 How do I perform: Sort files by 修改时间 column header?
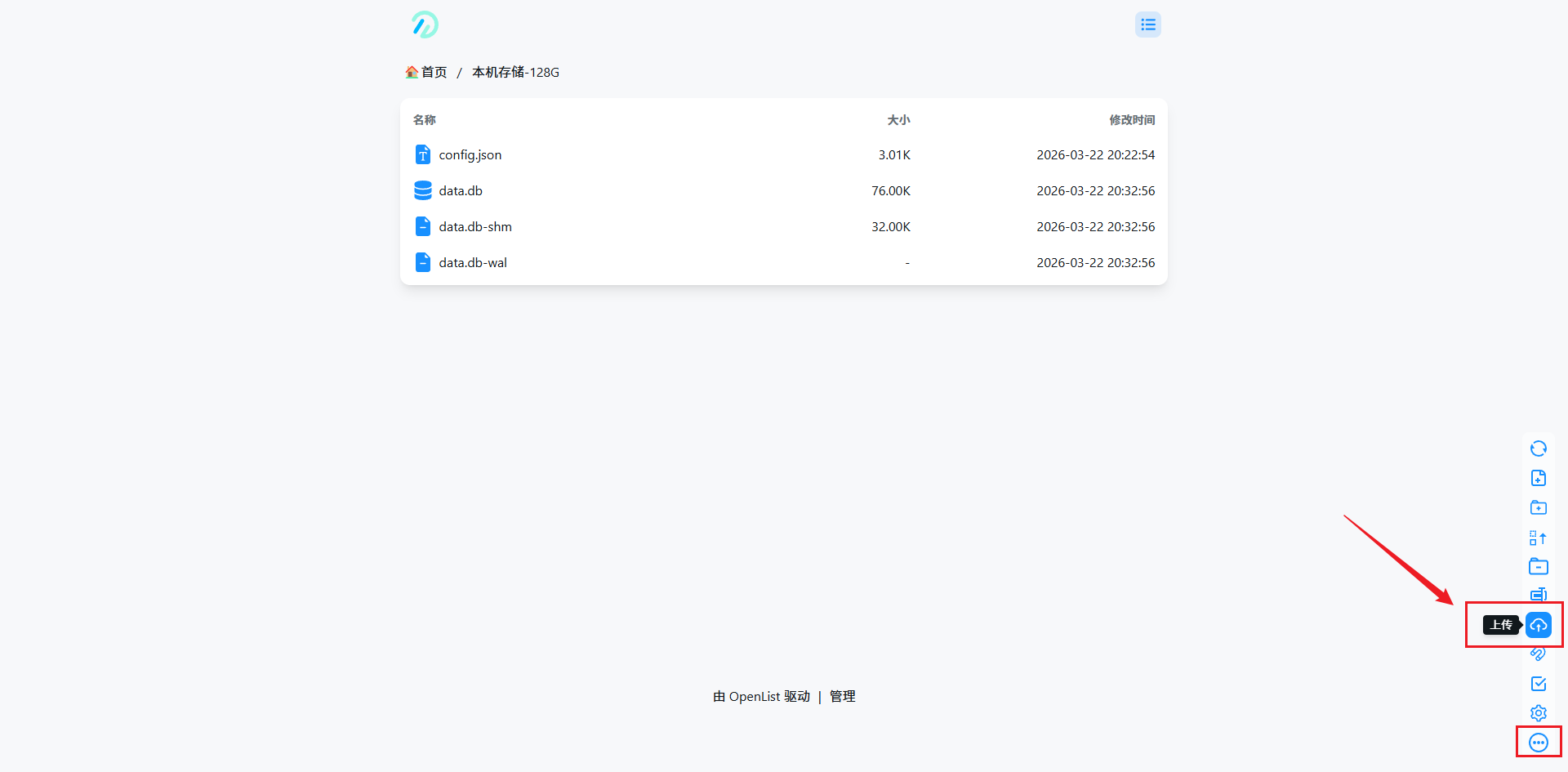coord(1131,120)
